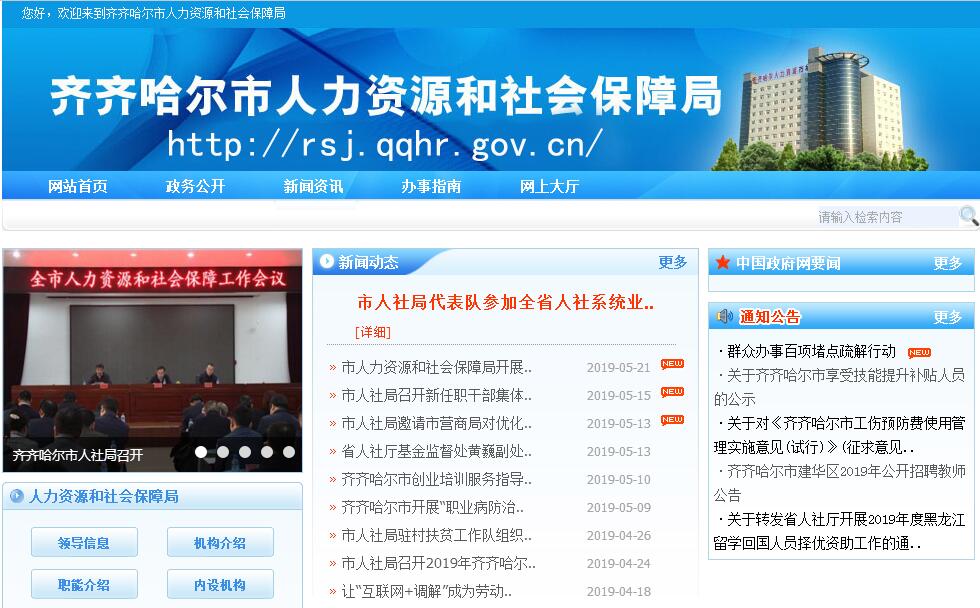Click the 人力资源和社会保障局 panel header icon

point(16,496)
